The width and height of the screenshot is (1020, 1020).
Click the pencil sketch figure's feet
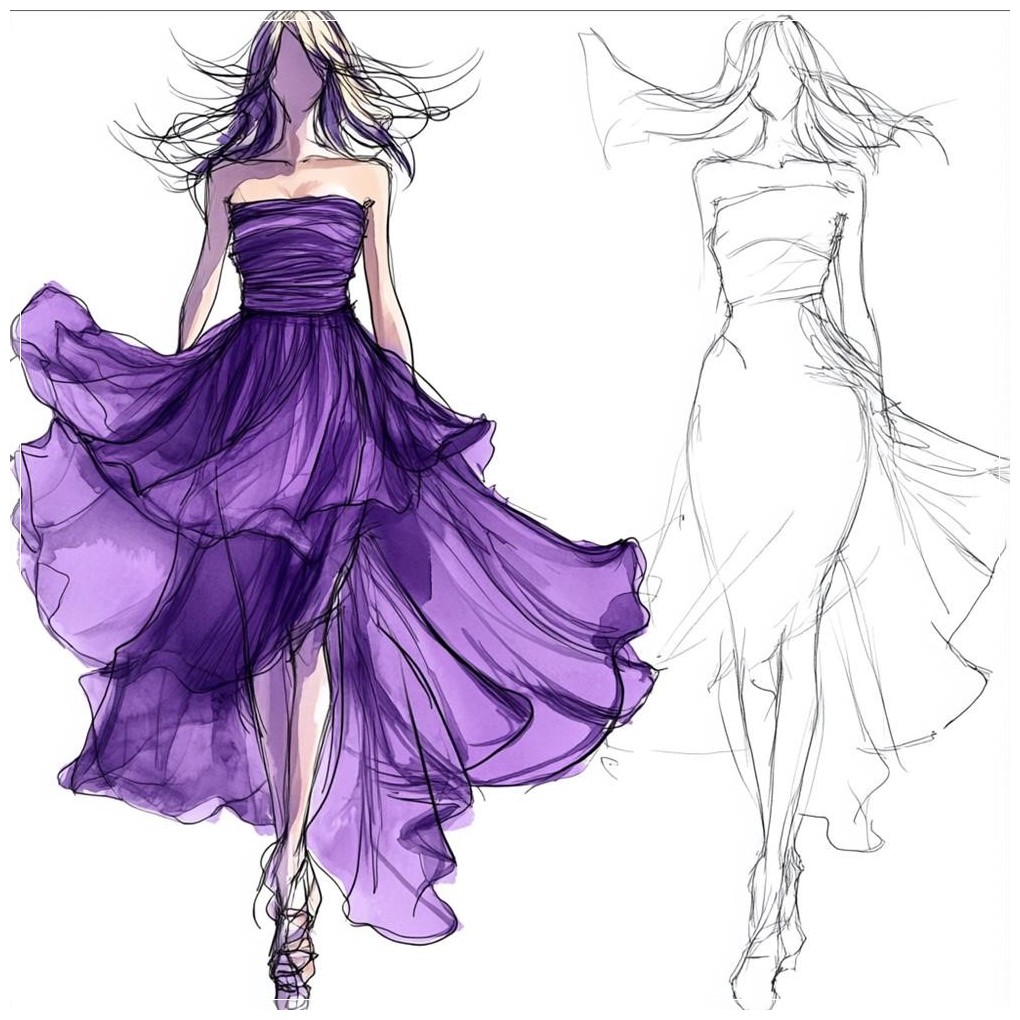tap(765, 960)
